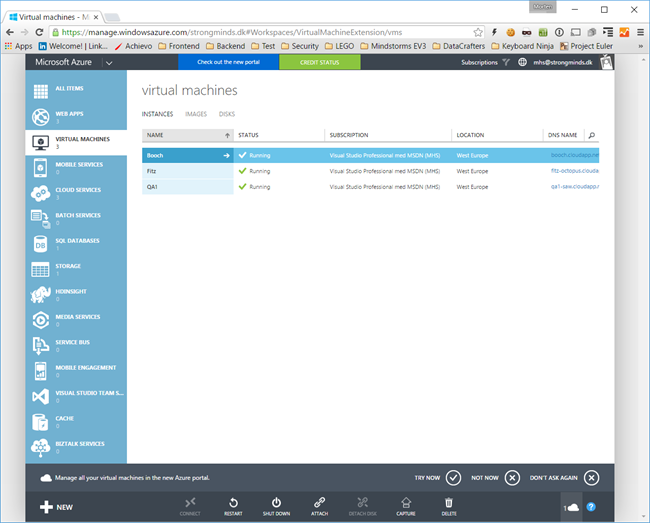Viewport: 650px width, 523px height.
Task: Open Visual Studio Team Services item
Action: point(76,396)
